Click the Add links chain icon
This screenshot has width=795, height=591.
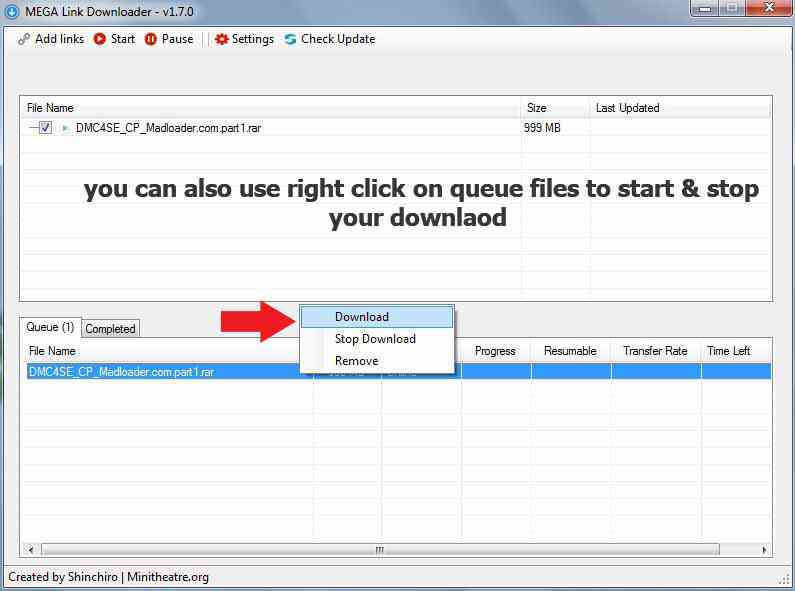pyautogui.click(x=23, y=39)
